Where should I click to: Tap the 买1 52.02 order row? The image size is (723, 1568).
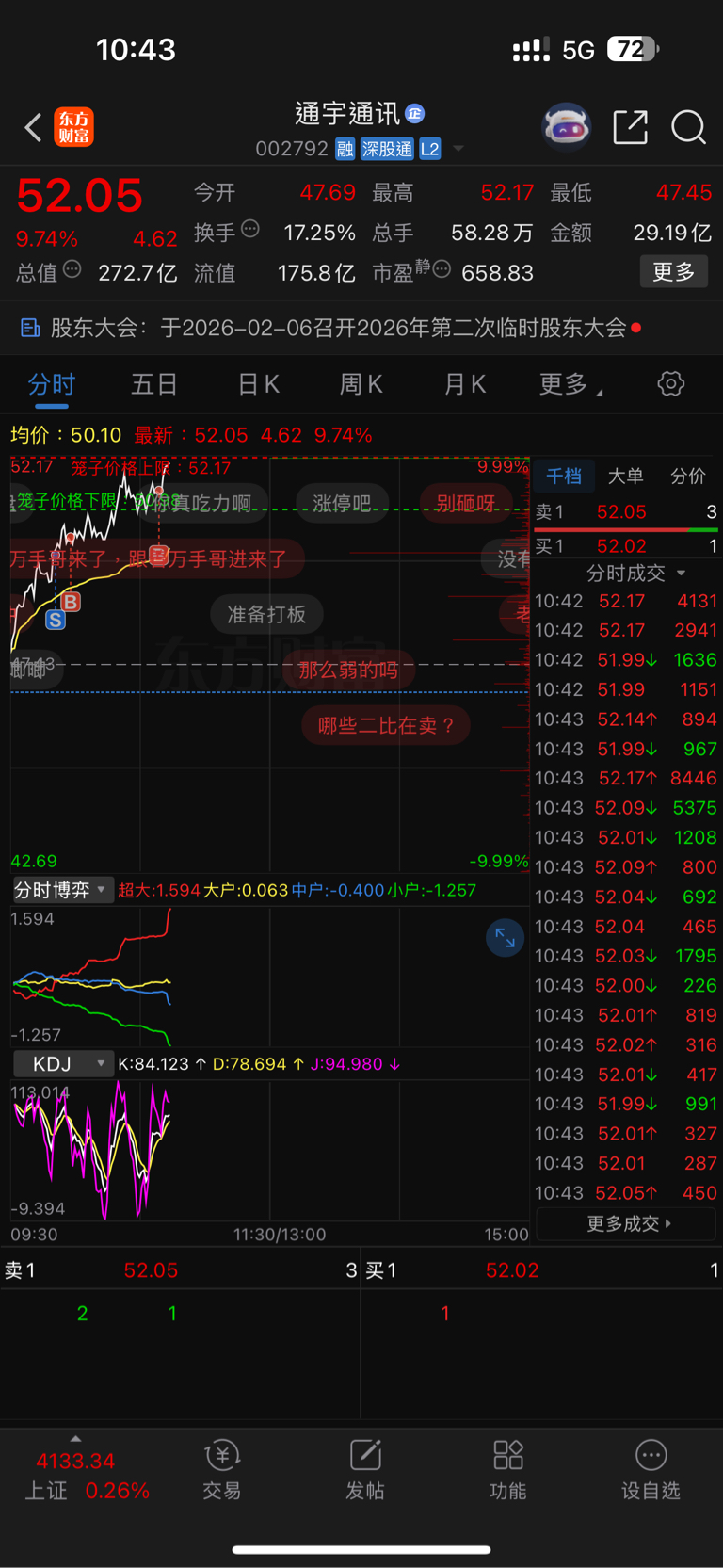click(626, 546)
